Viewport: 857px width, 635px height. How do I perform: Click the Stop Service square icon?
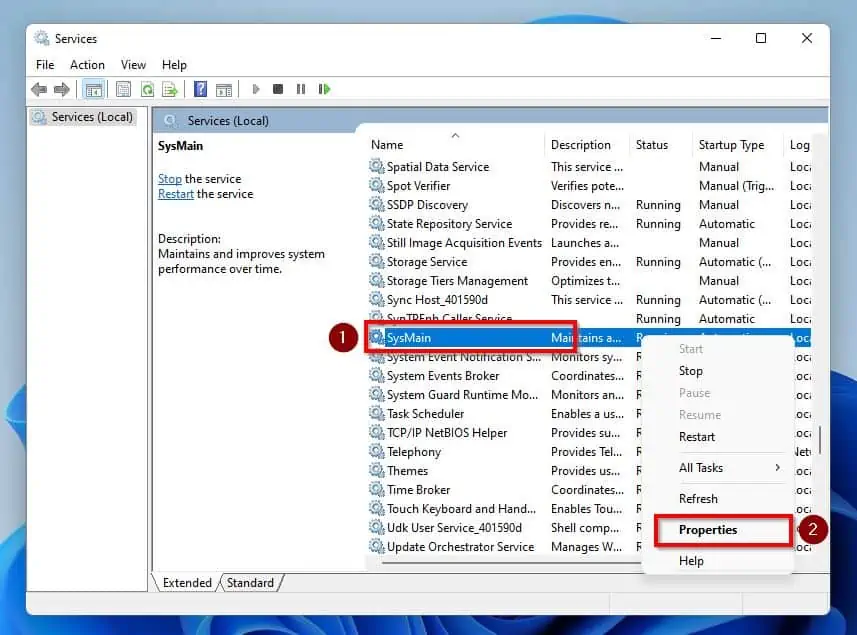point(278,89)
